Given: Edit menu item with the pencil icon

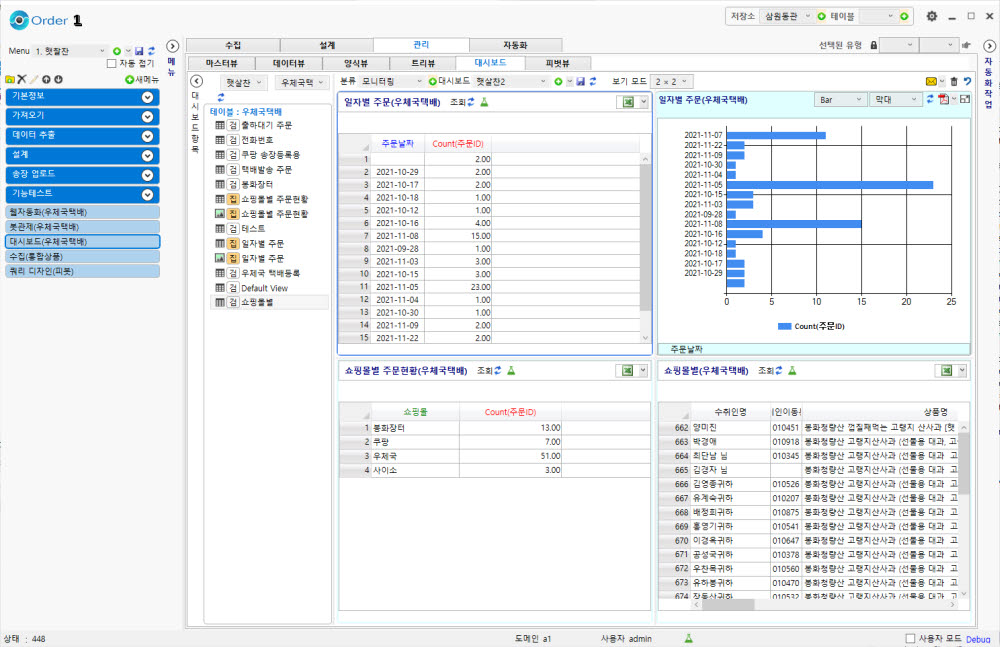Looking at the screenshot, I should click(x=34, y=79).
